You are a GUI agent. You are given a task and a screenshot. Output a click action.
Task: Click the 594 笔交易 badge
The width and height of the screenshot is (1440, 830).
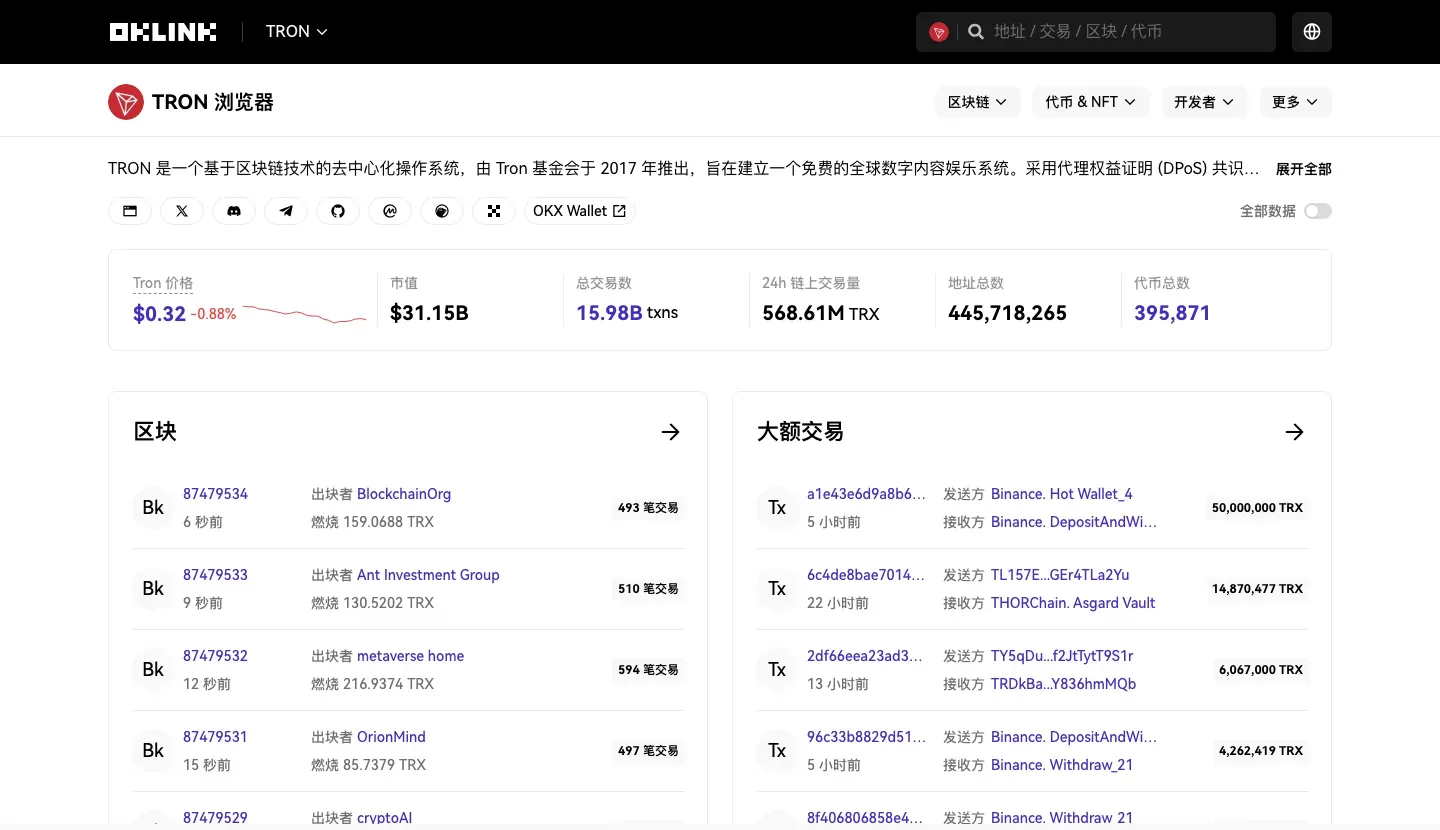coord(648,670)
